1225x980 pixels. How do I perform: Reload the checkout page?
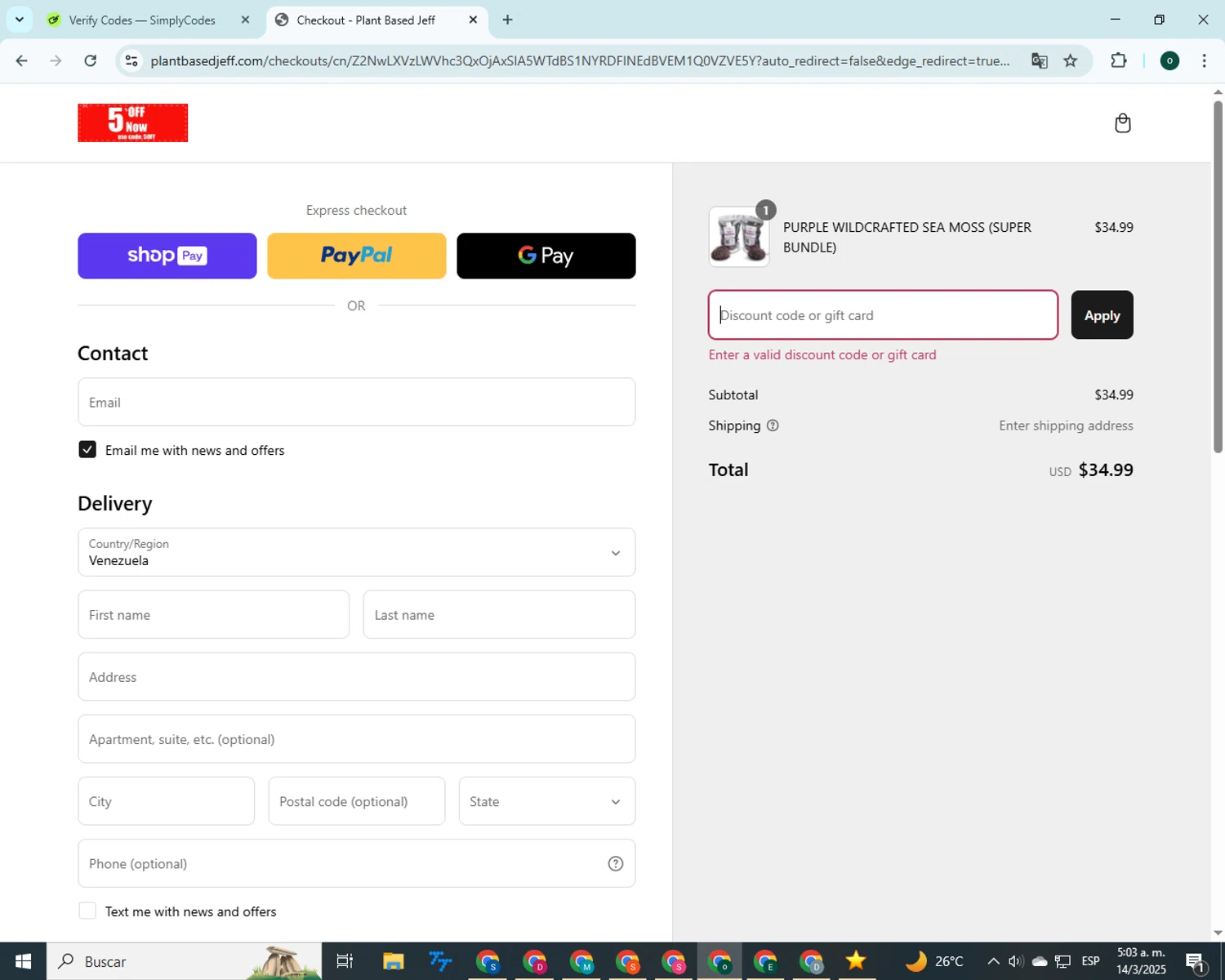pos(91,60)
